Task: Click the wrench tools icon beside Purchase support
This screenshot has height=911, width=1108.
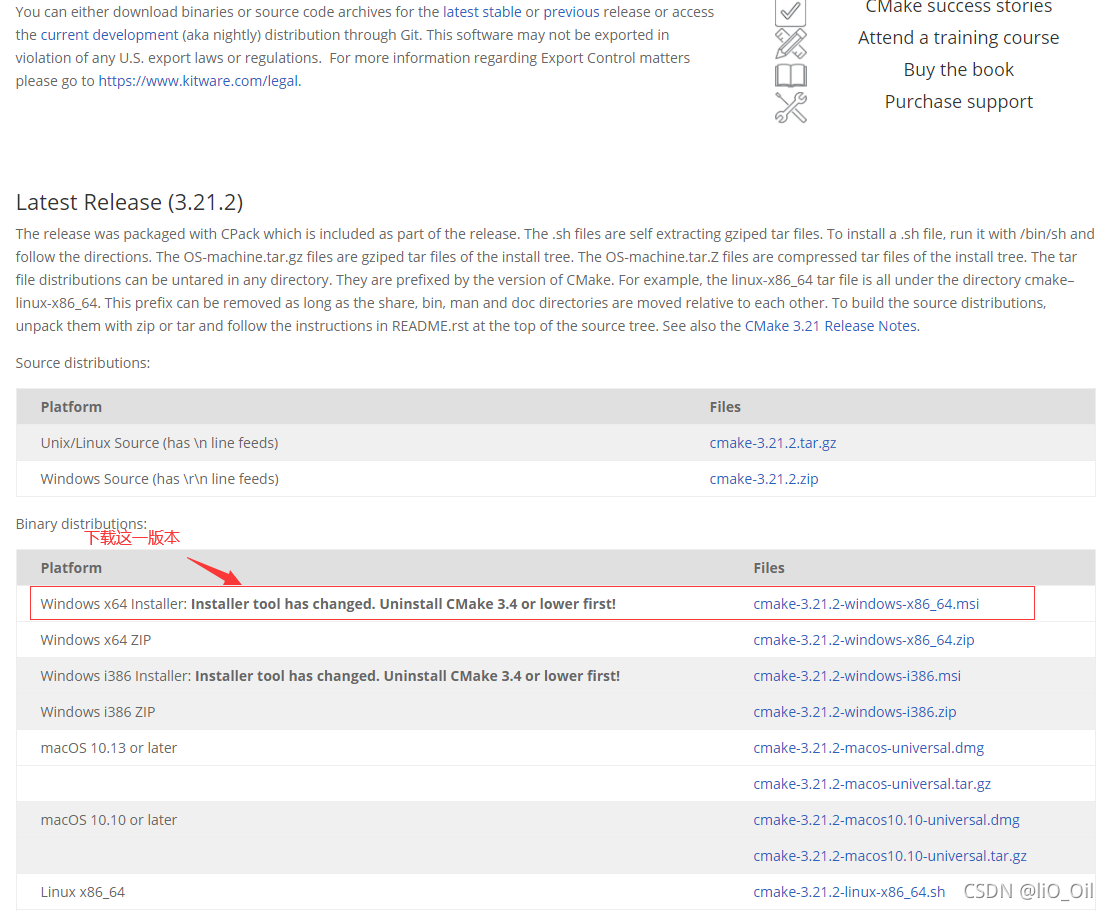Action: coord(791,107)
